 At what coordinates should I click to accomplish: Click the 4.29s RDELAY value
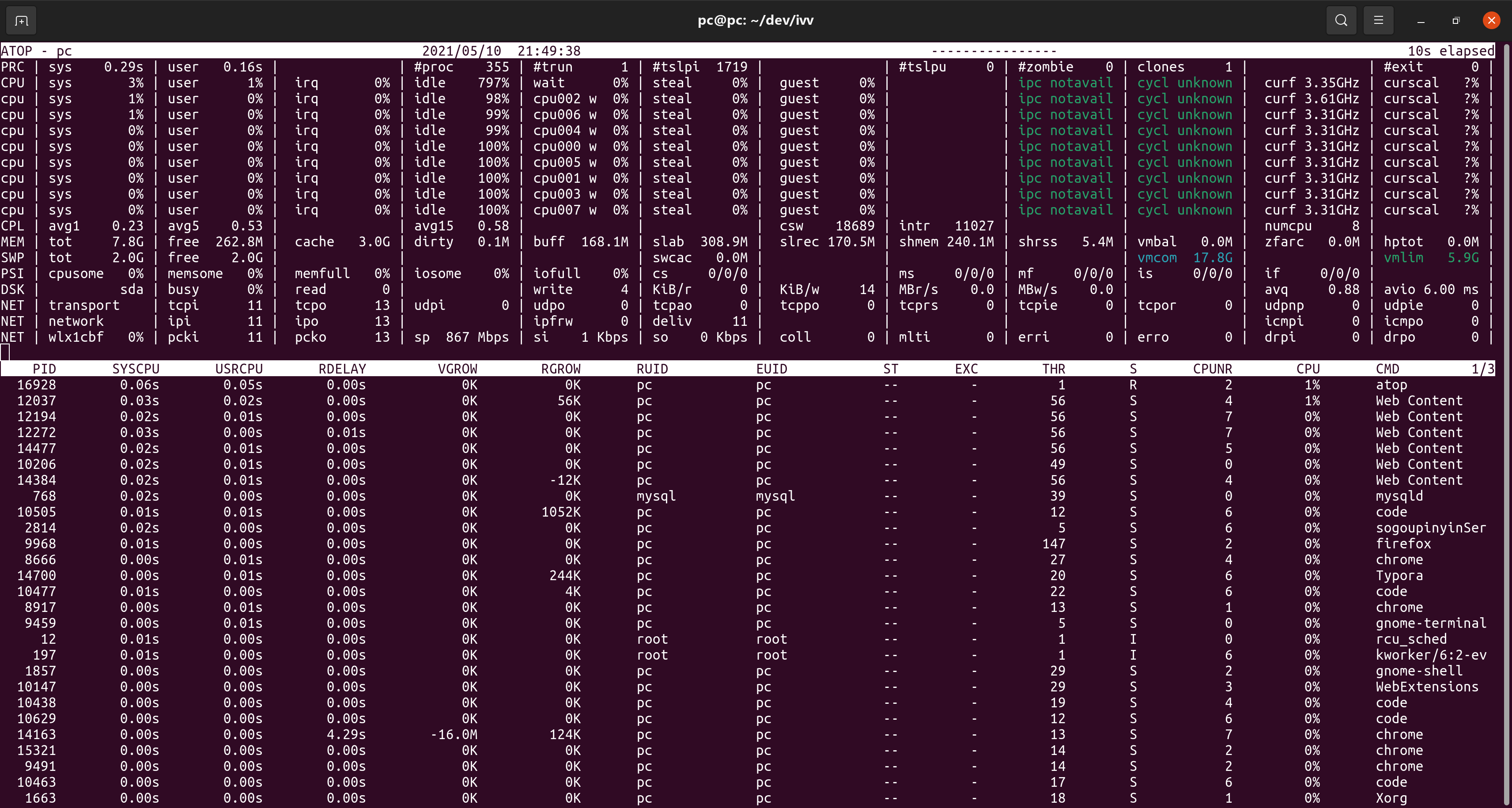(x=346, y=735)
